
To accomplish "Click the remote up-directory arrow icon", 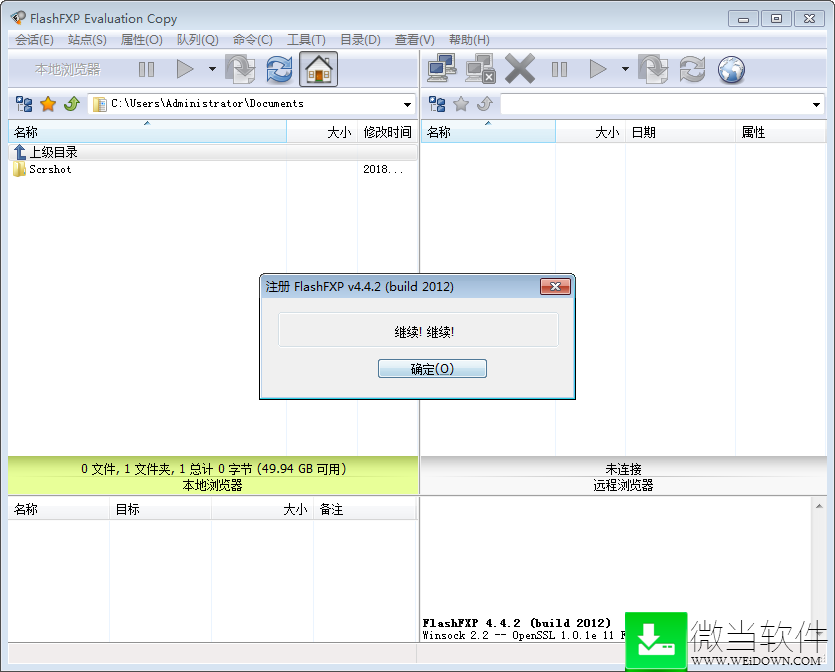I will 485,104.
